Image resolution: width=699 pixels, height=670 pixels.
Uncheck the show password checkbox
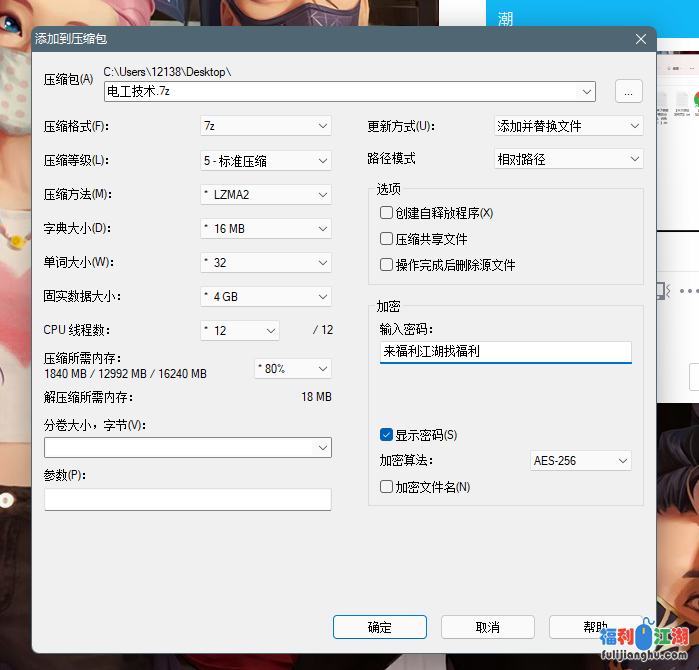pos(386,435)
